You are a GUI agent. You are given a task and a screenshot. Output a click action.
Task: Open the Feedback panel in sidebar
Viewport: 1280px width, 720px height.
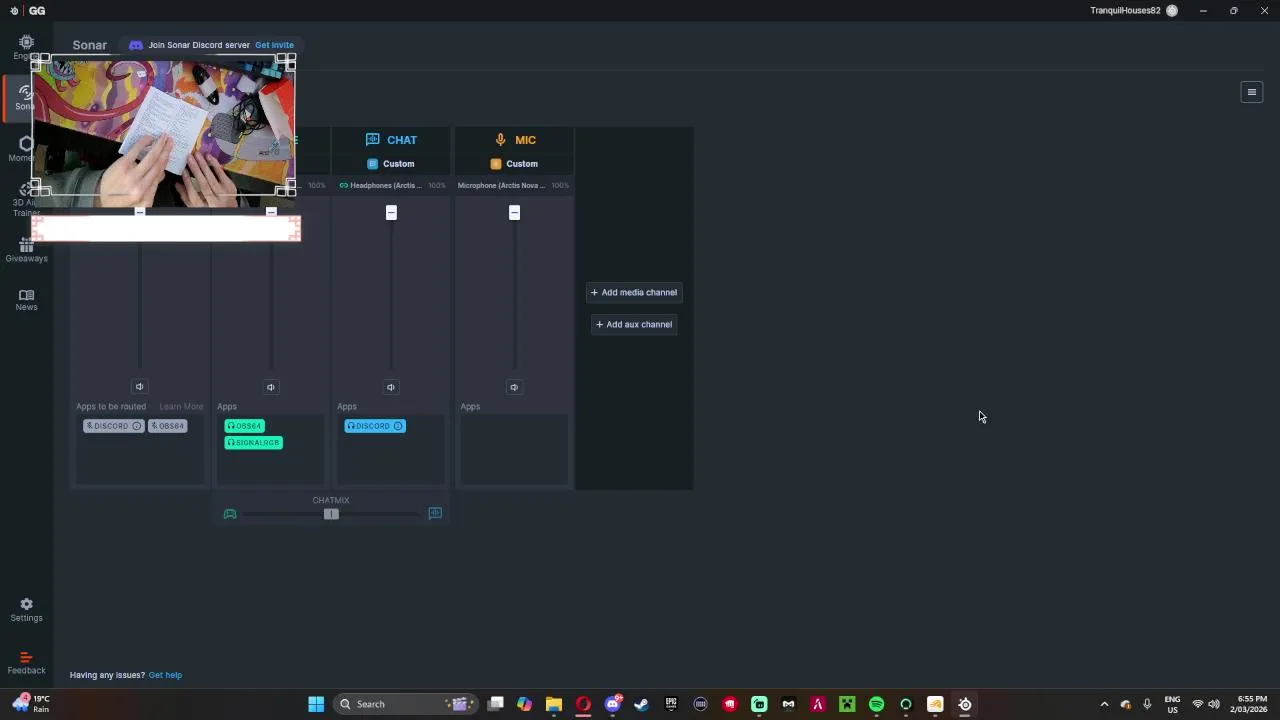[x=26, y=663]
